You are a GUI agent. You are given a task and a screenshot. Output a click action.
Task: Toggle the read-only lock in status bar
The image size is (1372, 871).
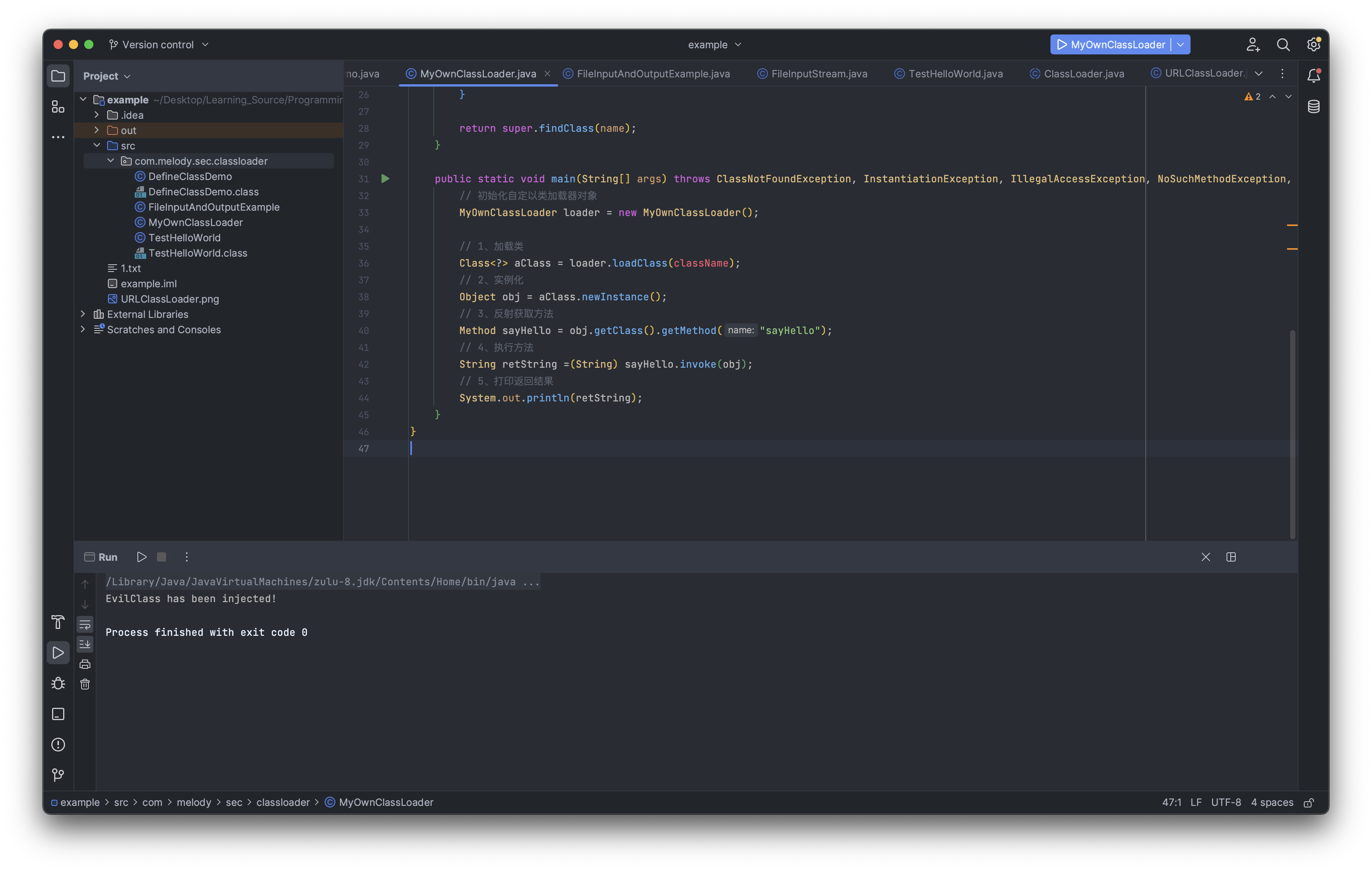pos(1309,802)
